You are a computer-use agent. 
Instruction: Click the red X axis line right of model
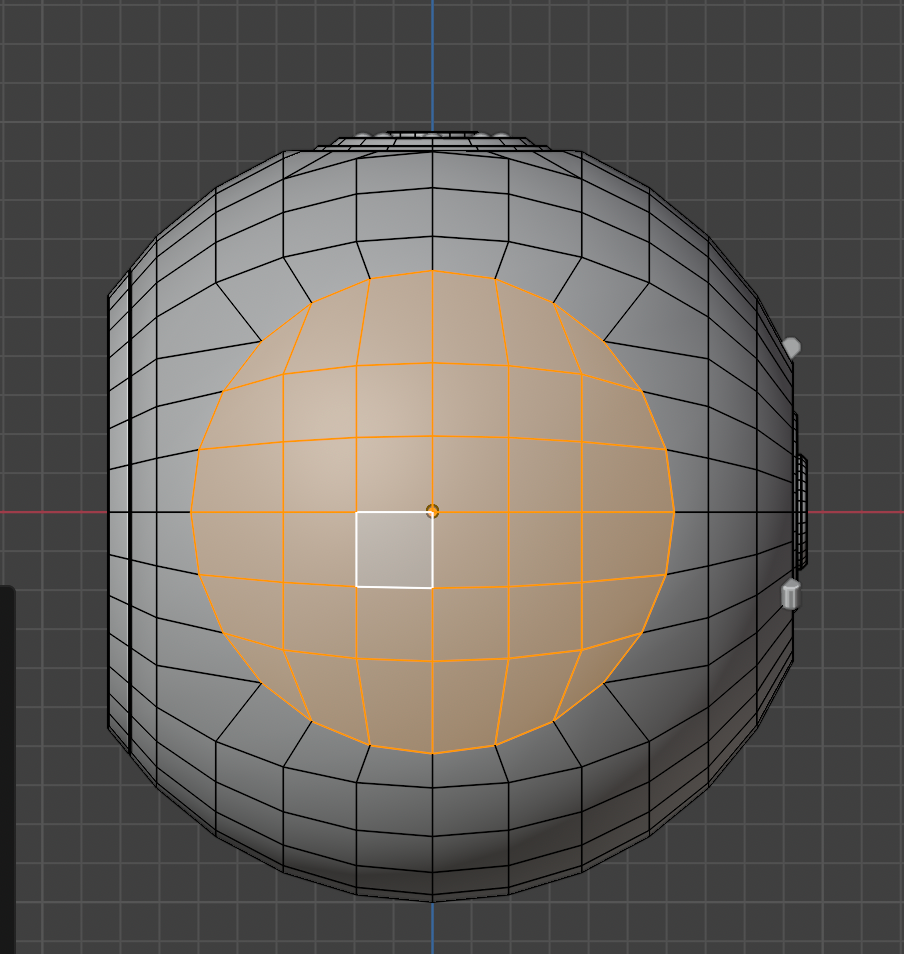tap(860, 512)
